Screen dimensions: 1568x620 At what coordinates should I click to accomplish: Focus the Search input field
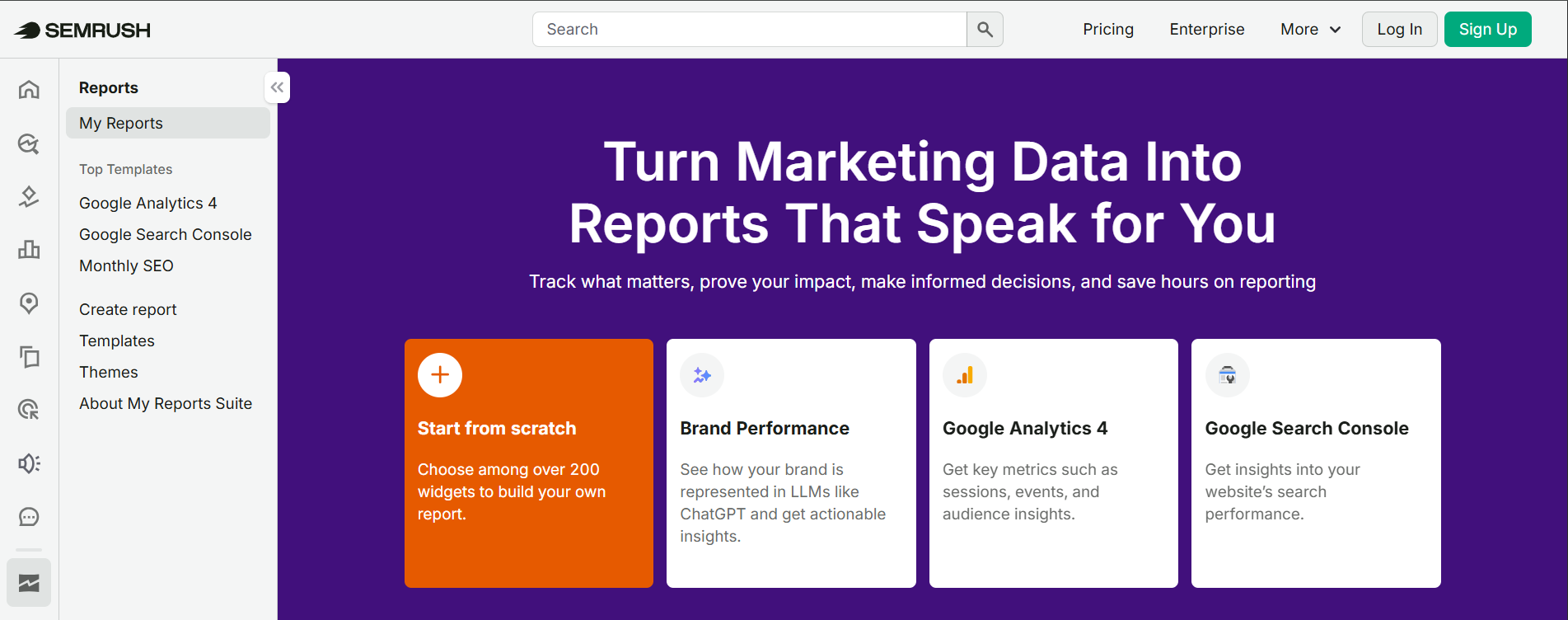750,30
